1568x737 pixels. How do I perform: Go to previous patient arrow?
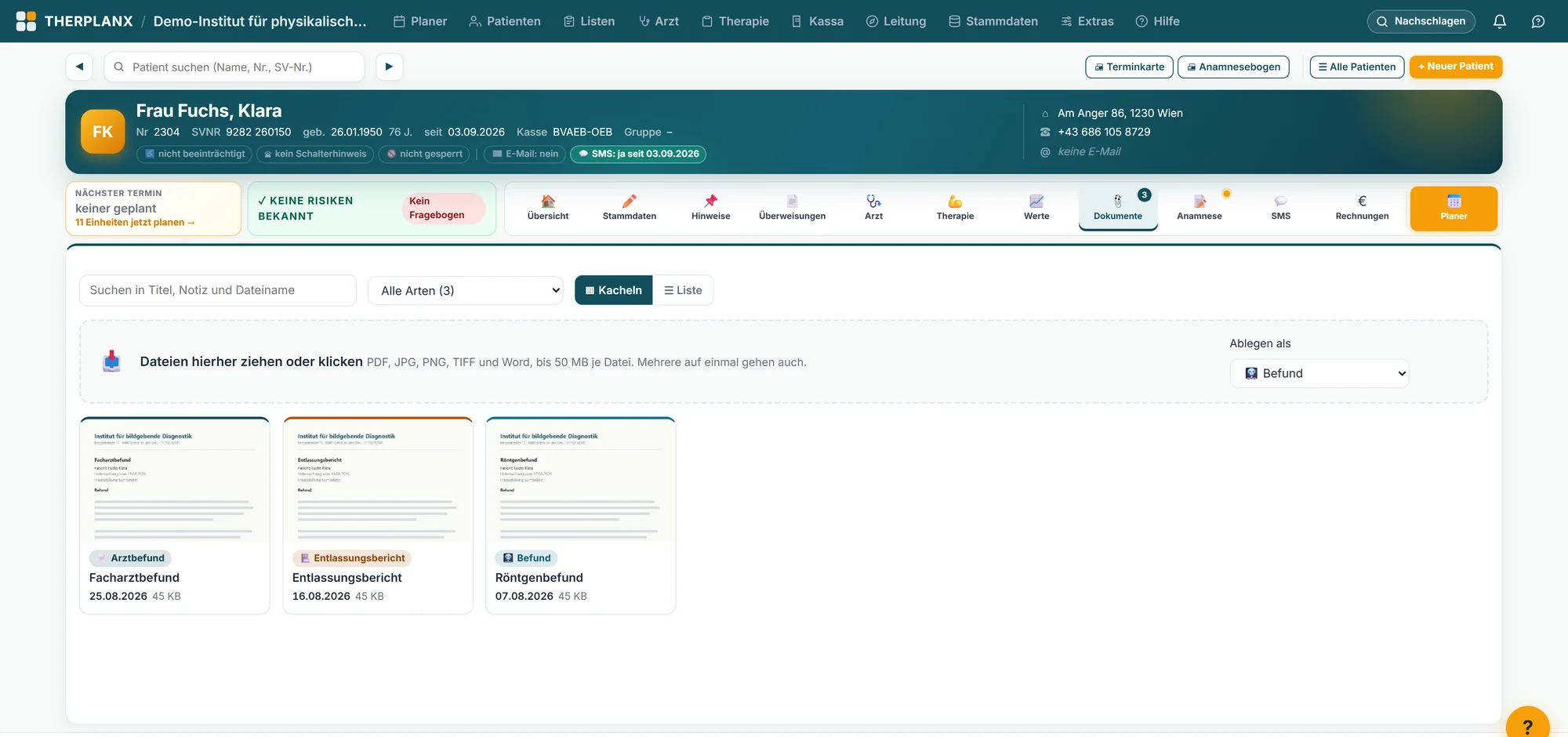pyautogui.click(x=79, y=67)
